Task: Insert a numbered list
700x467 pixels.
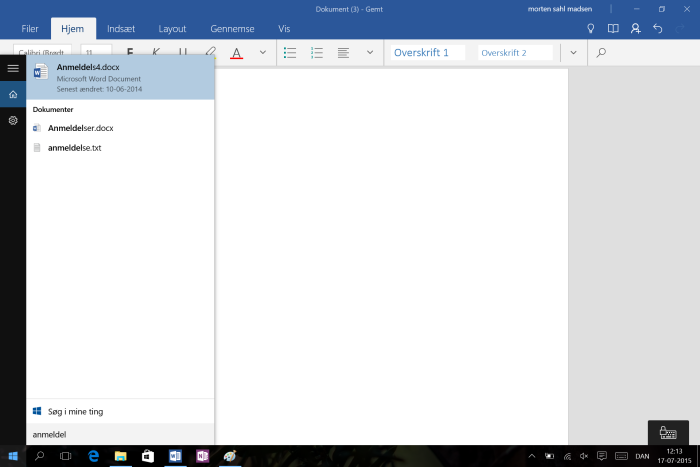Action: click(317, 53)
